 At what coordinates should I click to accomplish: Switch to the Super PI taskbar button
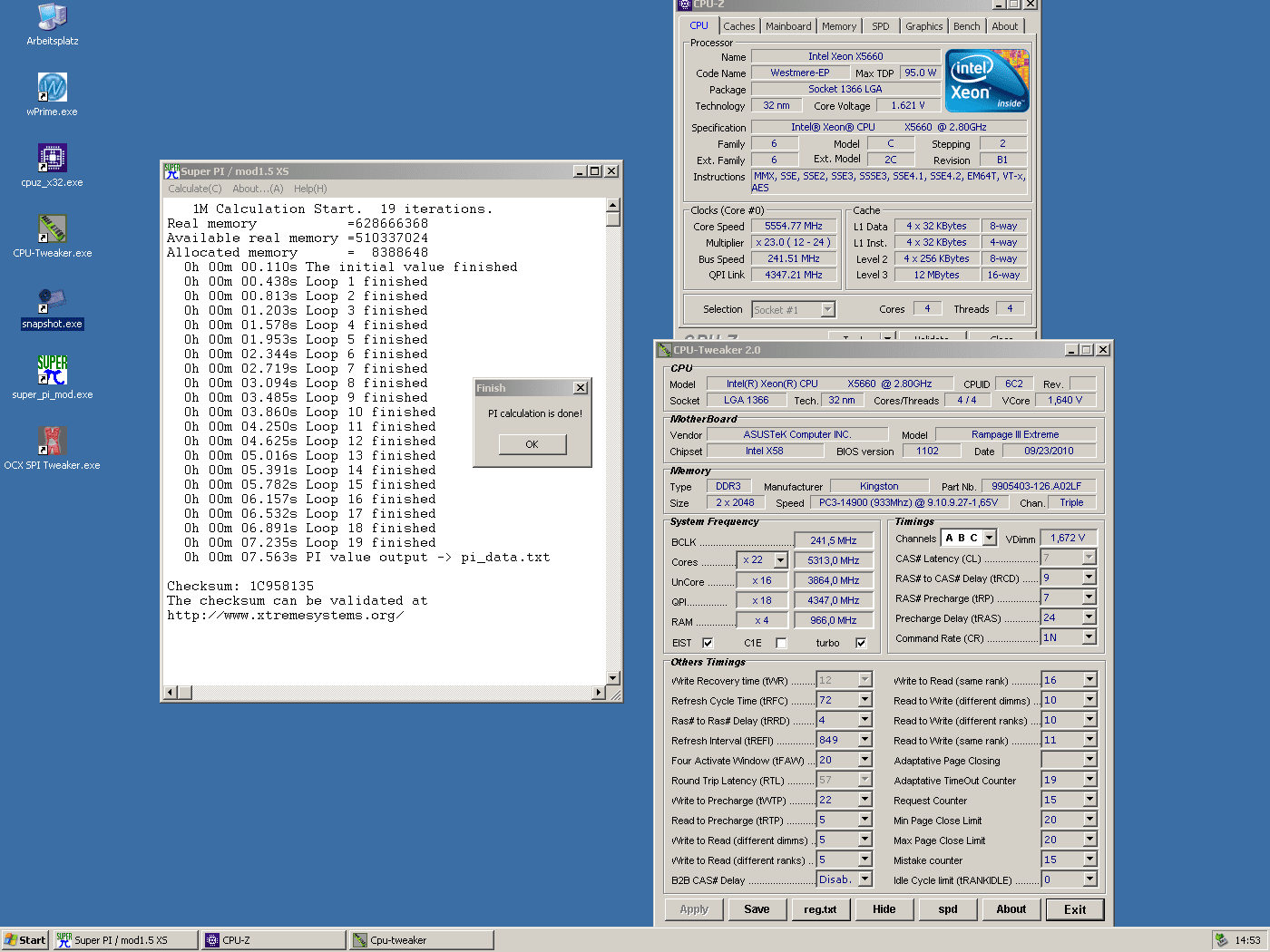pos(125,940)
